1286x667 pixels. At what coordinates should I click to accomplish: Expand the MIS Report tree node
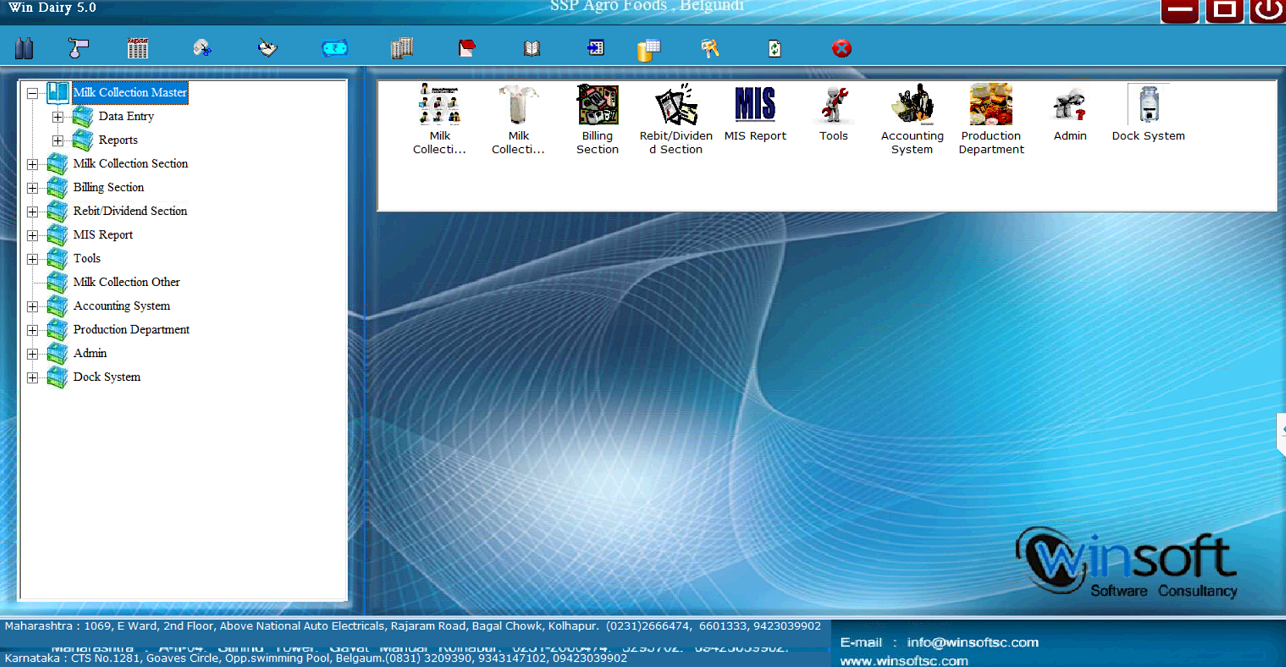click(x=33, y=236)
